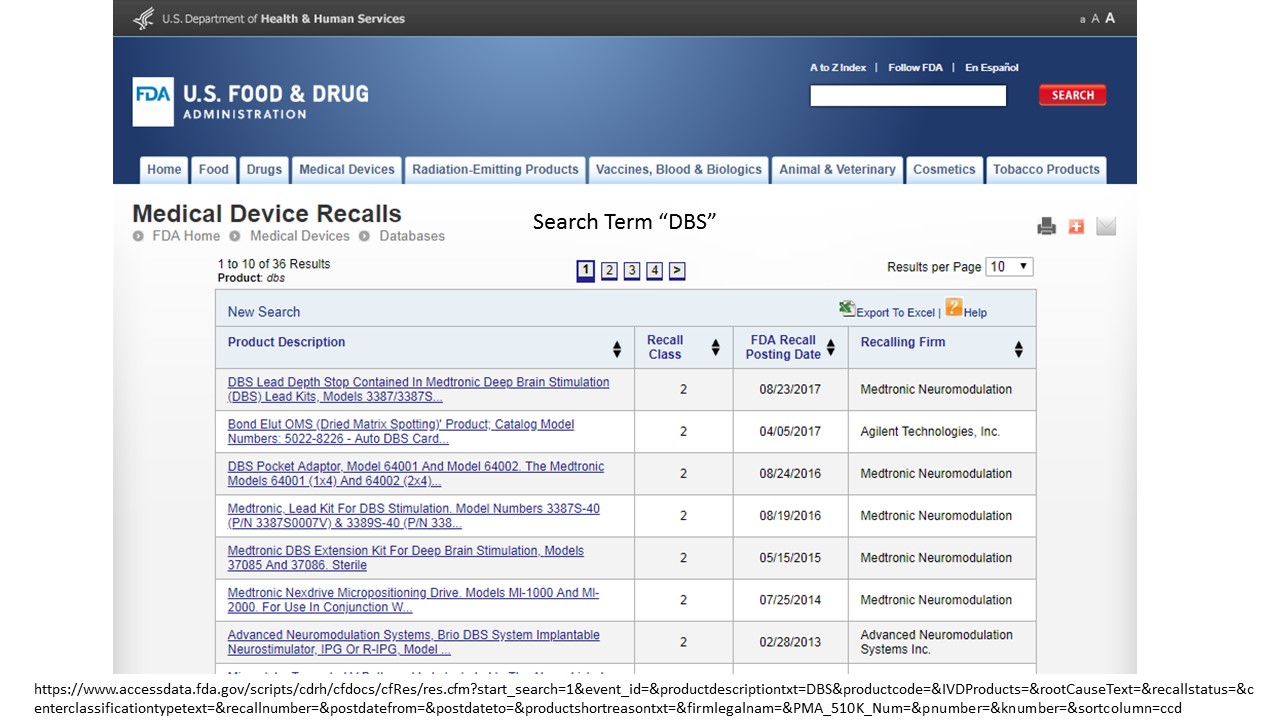Screen dimensions: 1280x720
Task: Sort by Recall Class arrows
Action: point(715,348)
